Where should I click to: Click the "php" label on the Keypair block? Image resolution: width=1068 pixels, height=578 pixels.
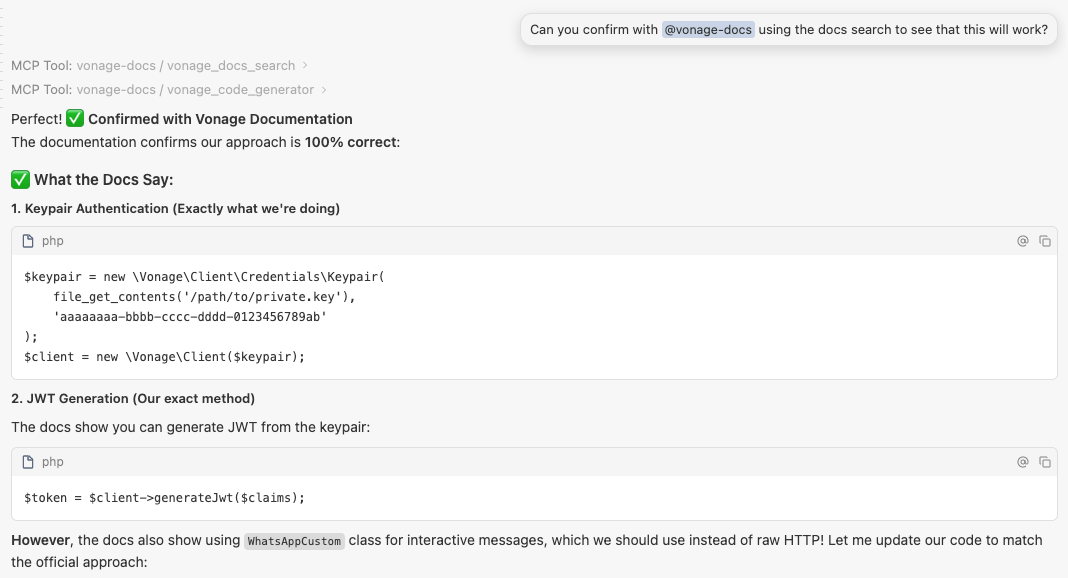click(52, 241)
